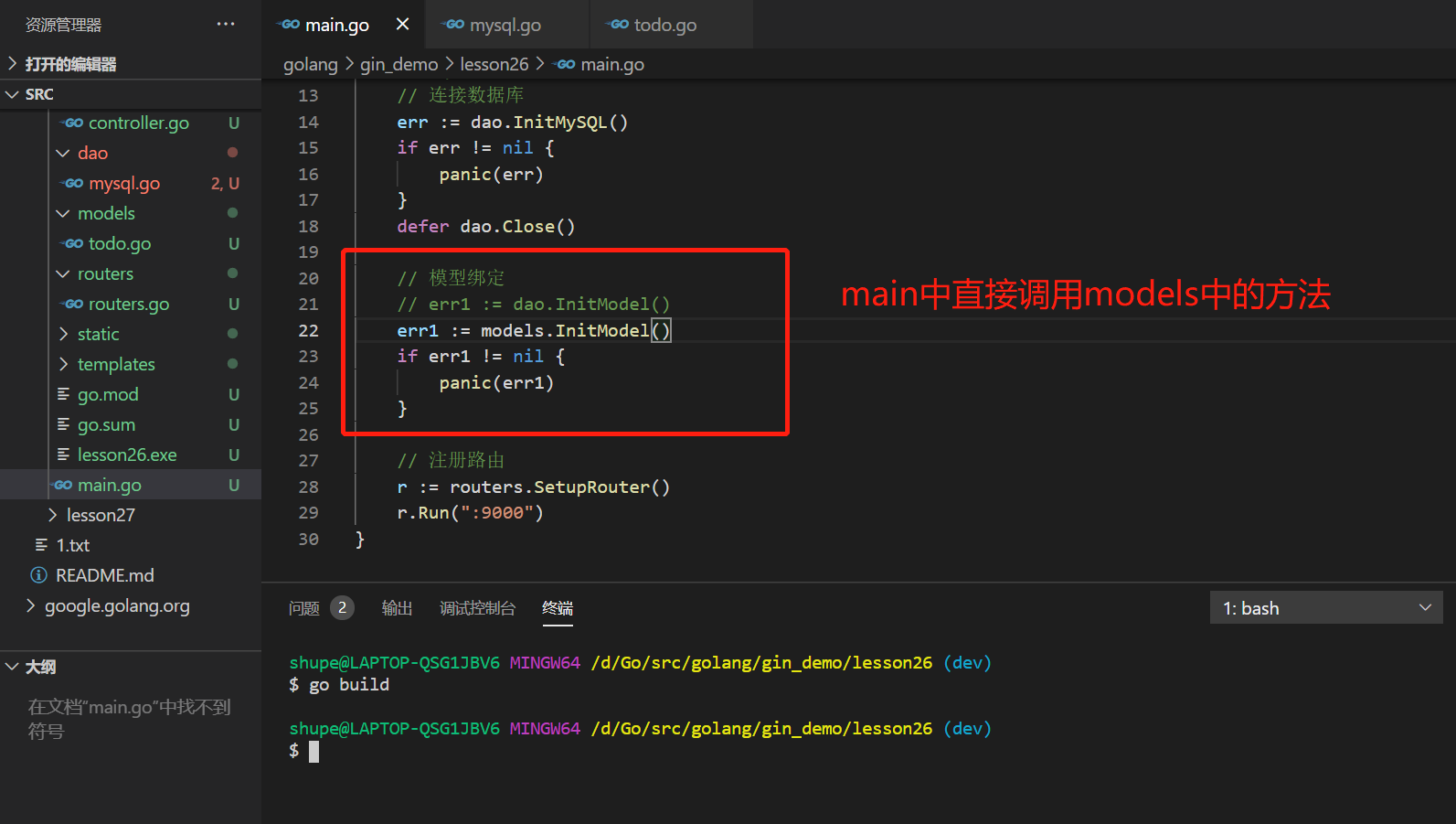Image resolution: width=1456 pixels, height=824 pixels.
Task: Switch to the mysql.go tab
Action: point(505,25)
